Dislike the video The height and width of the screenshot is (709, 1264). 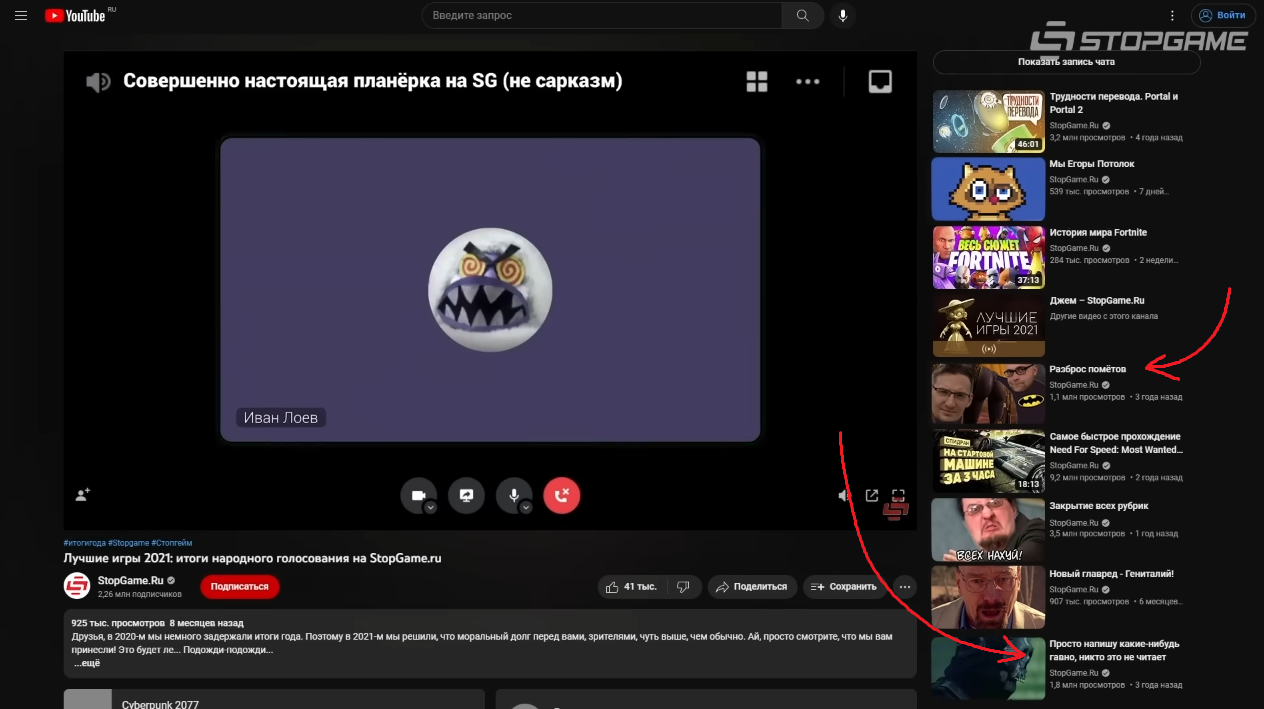pyautogui.click(x=684, y=587)
